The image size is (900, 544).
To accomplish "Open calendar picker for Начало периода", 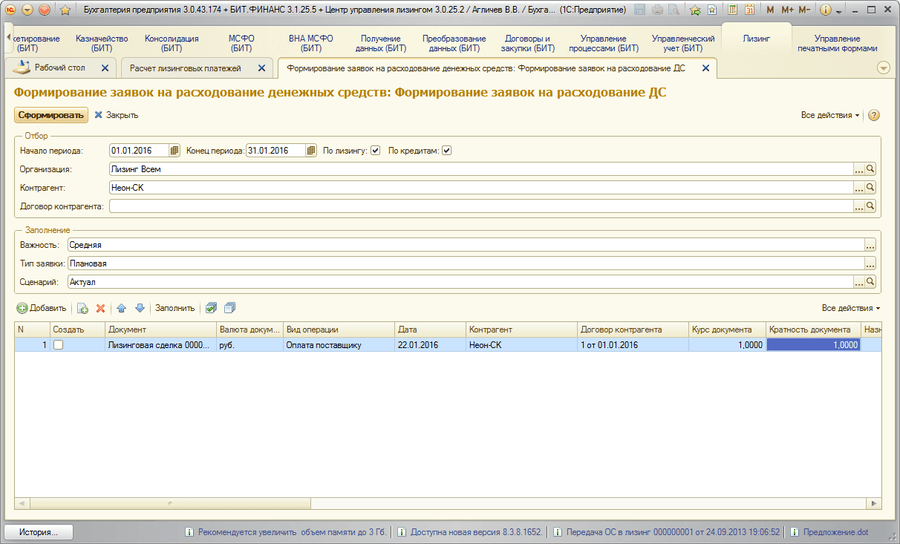I will point(174,150).
